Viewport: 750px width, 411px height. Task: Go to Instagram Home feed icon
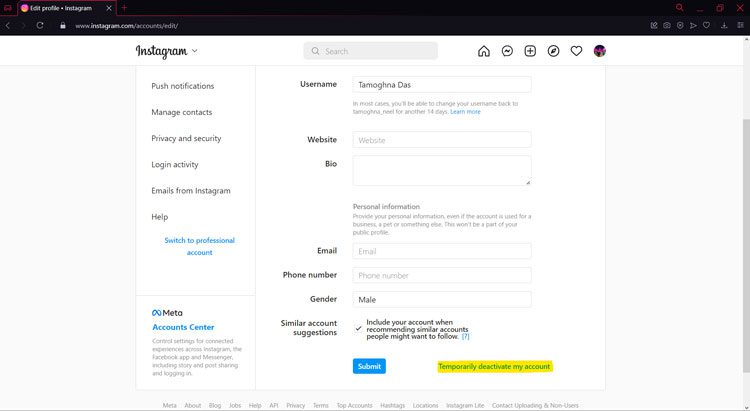coord(484,51)
